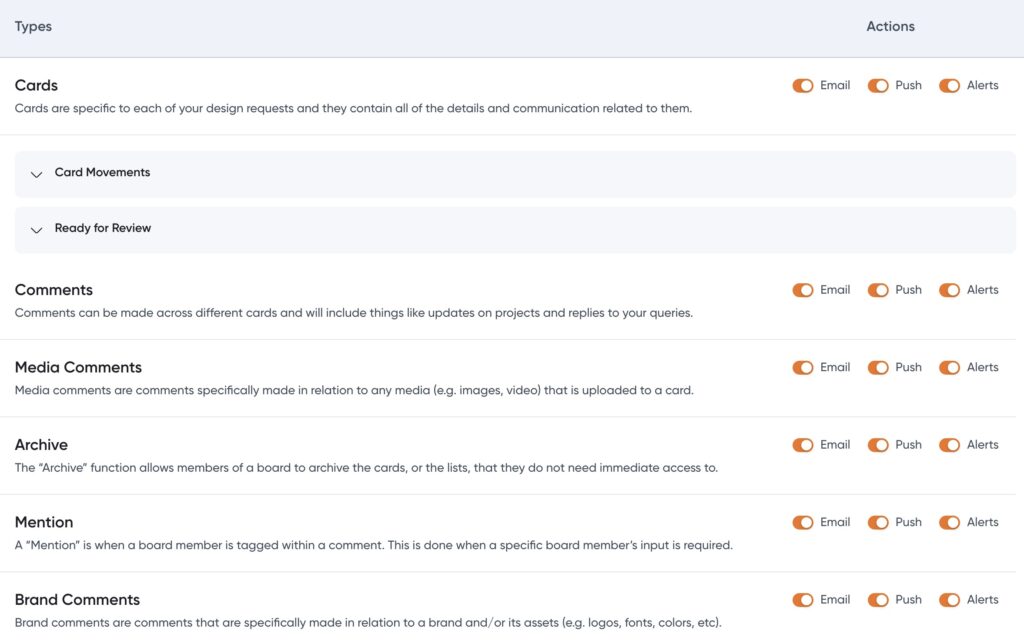1024x644 pixels.
Task: Switch off Alerts for Archive
Action: coord(950,445)
